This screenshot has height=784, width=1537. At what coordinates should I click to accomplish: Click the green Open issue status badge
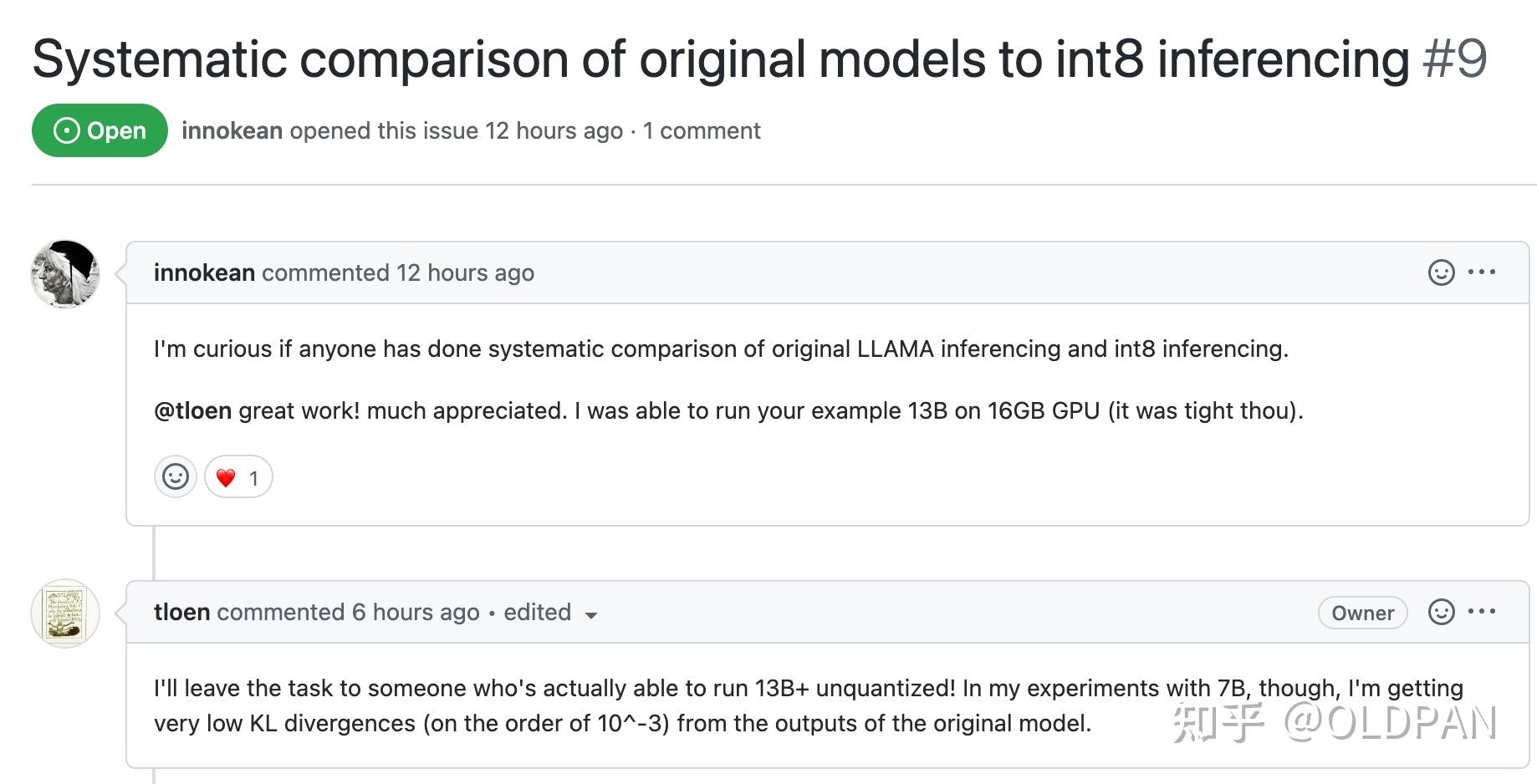[x=100, y=130]
